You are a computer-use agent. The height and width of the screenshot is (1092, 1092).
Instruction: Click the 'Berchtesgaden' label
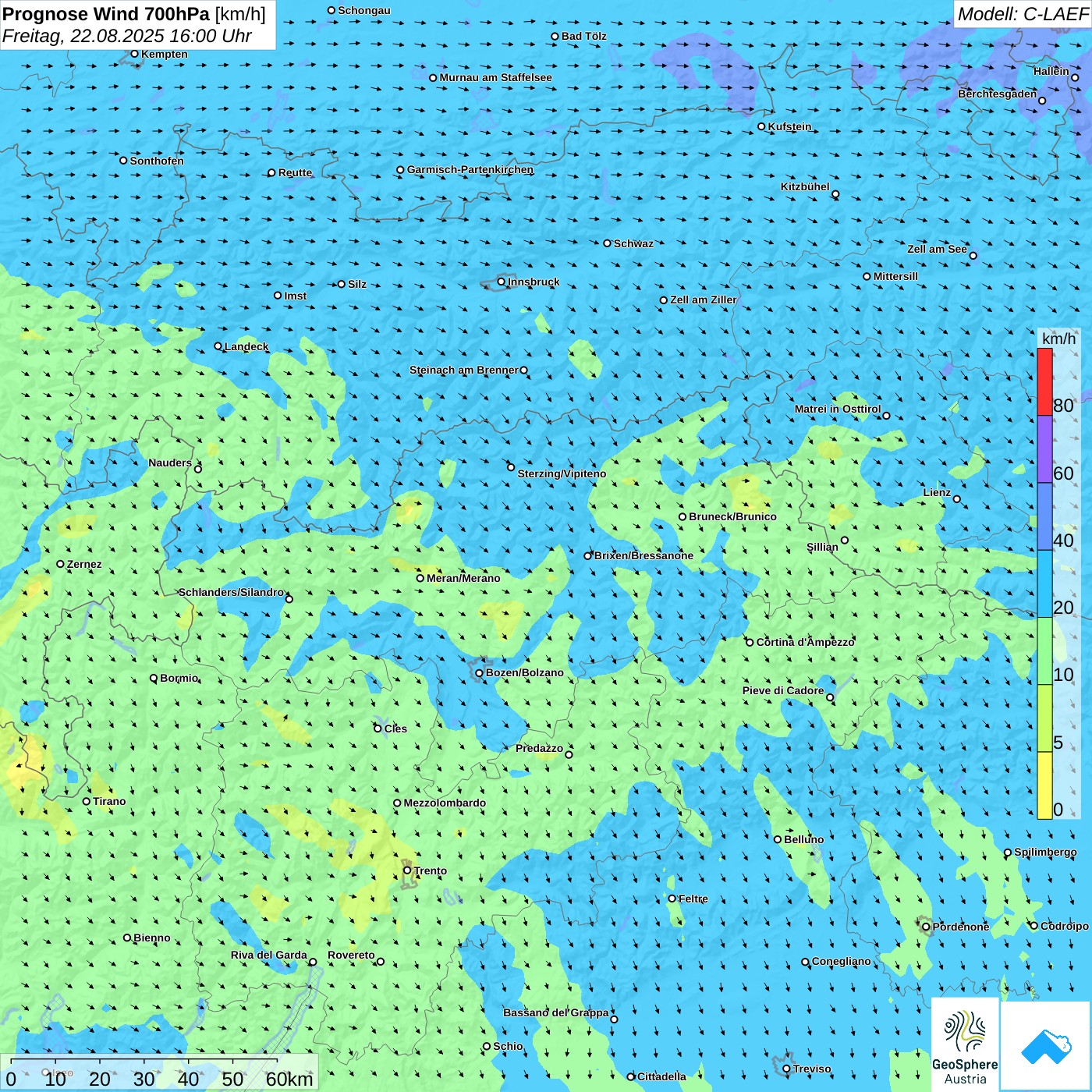point(998,94)
